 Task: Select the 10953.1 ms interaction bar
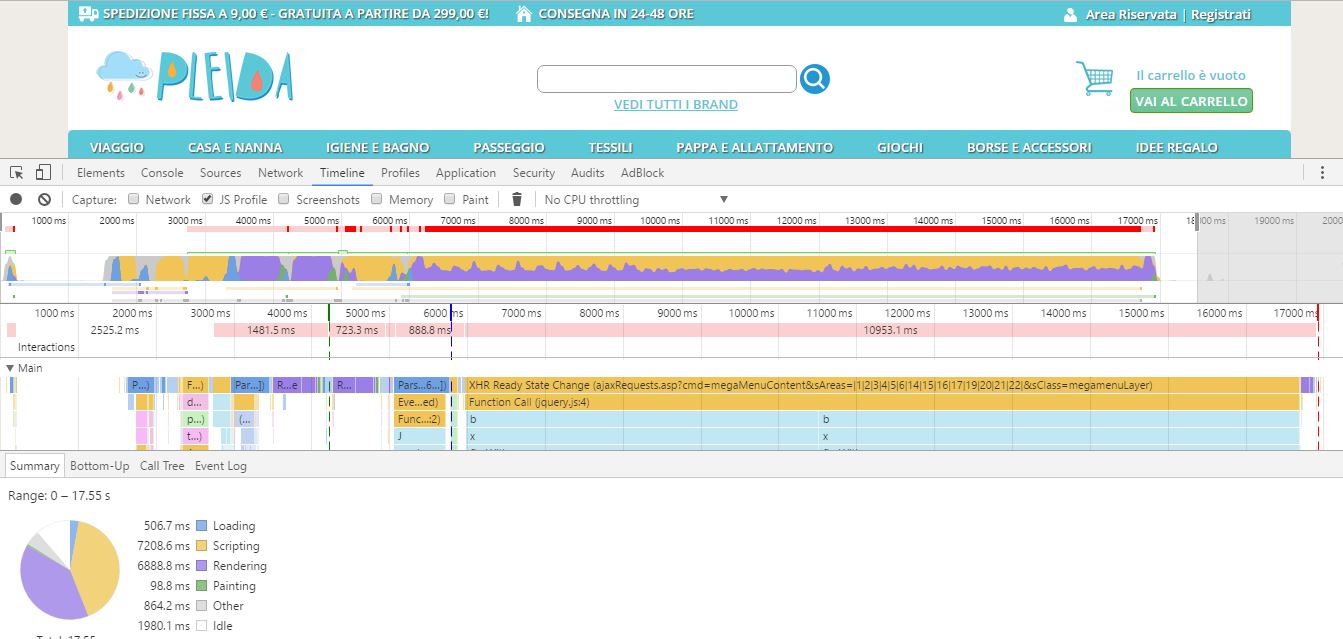(x=891, y=330)
